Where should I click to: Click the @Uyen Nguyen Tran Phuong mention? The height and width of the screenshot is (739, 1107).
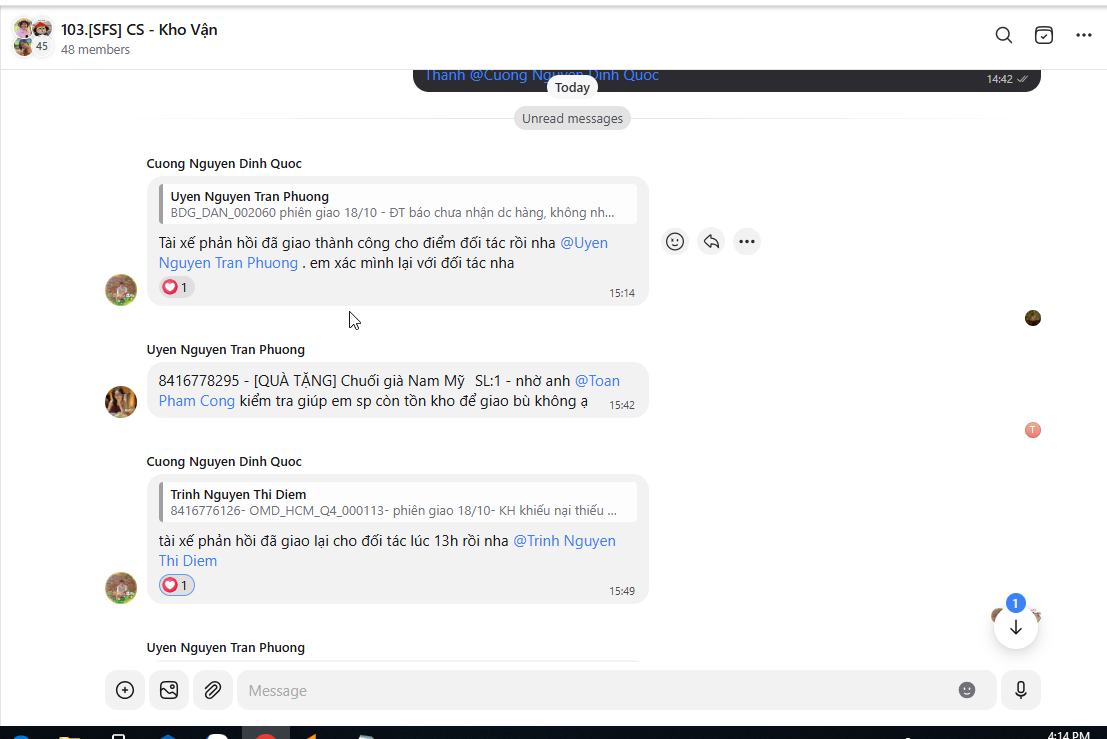[383, 253]
